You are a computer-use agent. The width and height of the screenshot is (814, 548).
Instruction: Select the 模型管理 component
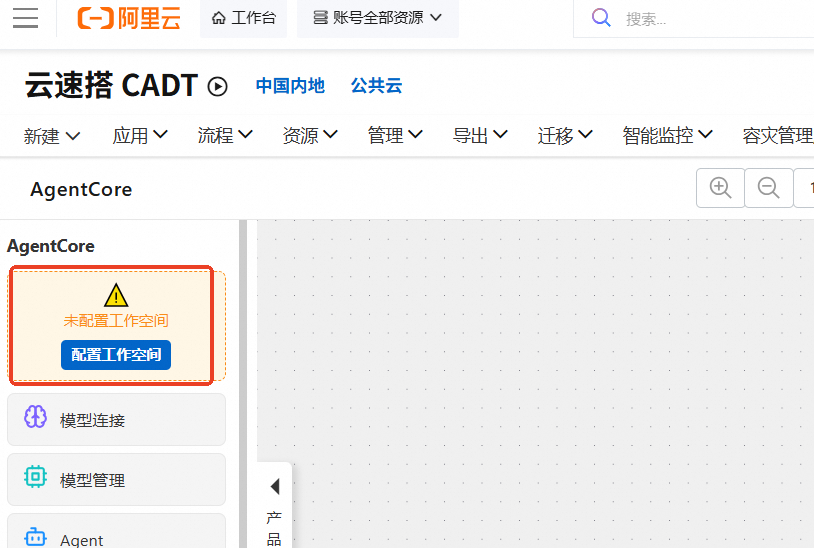116,480
